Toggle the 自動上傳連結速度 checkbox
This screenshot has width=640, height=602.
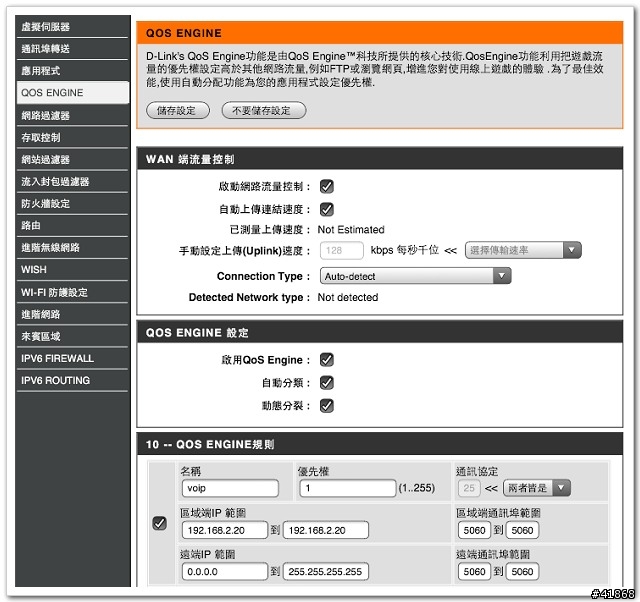click(x=327, y=209)
